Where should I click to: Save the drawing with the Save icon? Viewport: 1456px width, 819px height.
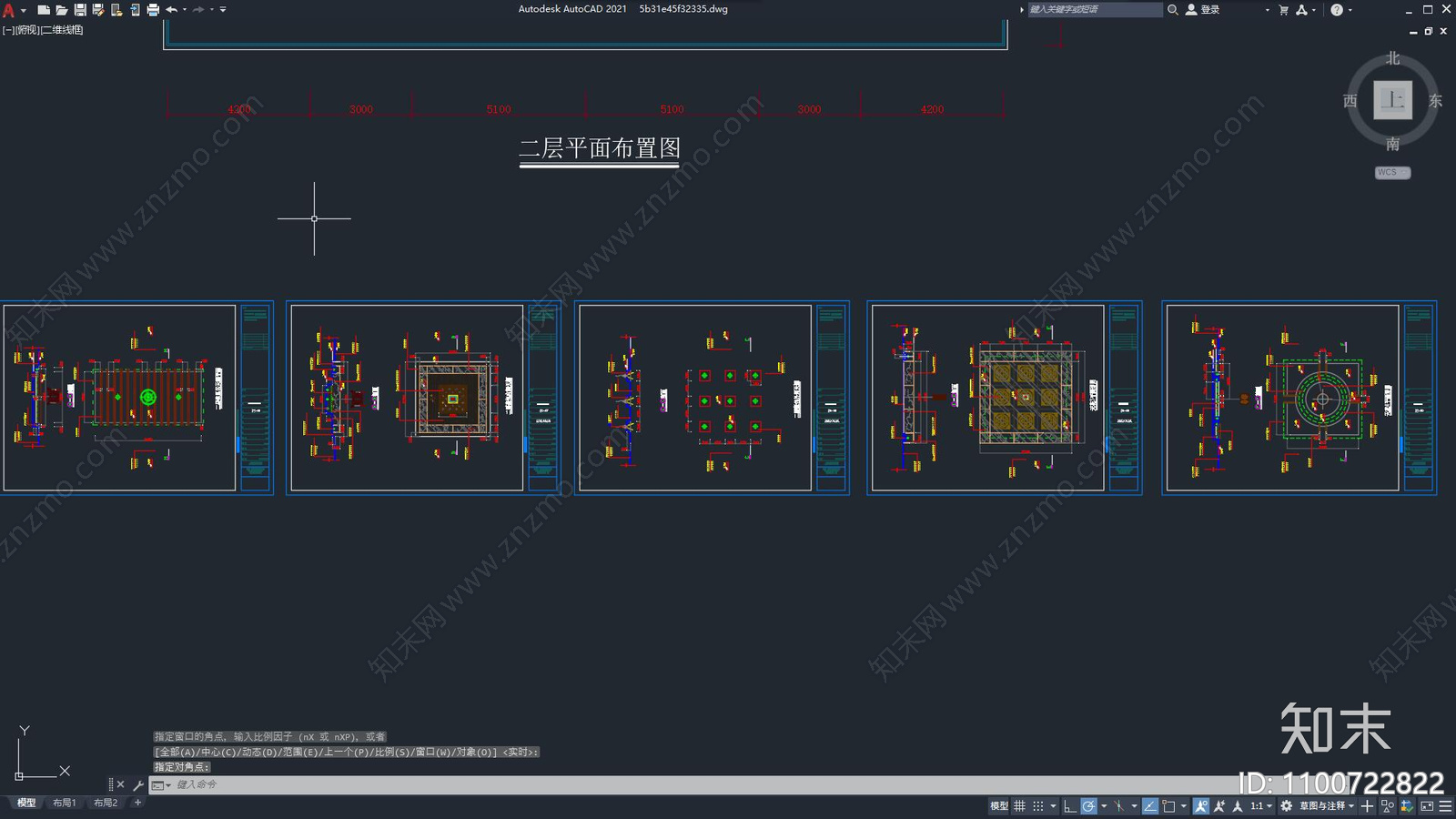(x=80, y=10)
